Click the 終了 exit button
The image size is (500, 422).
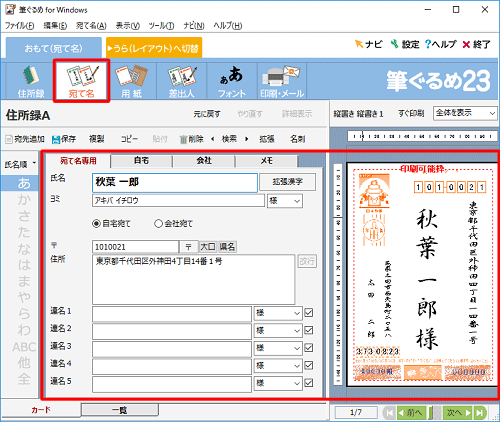click(x=476, y=44)
